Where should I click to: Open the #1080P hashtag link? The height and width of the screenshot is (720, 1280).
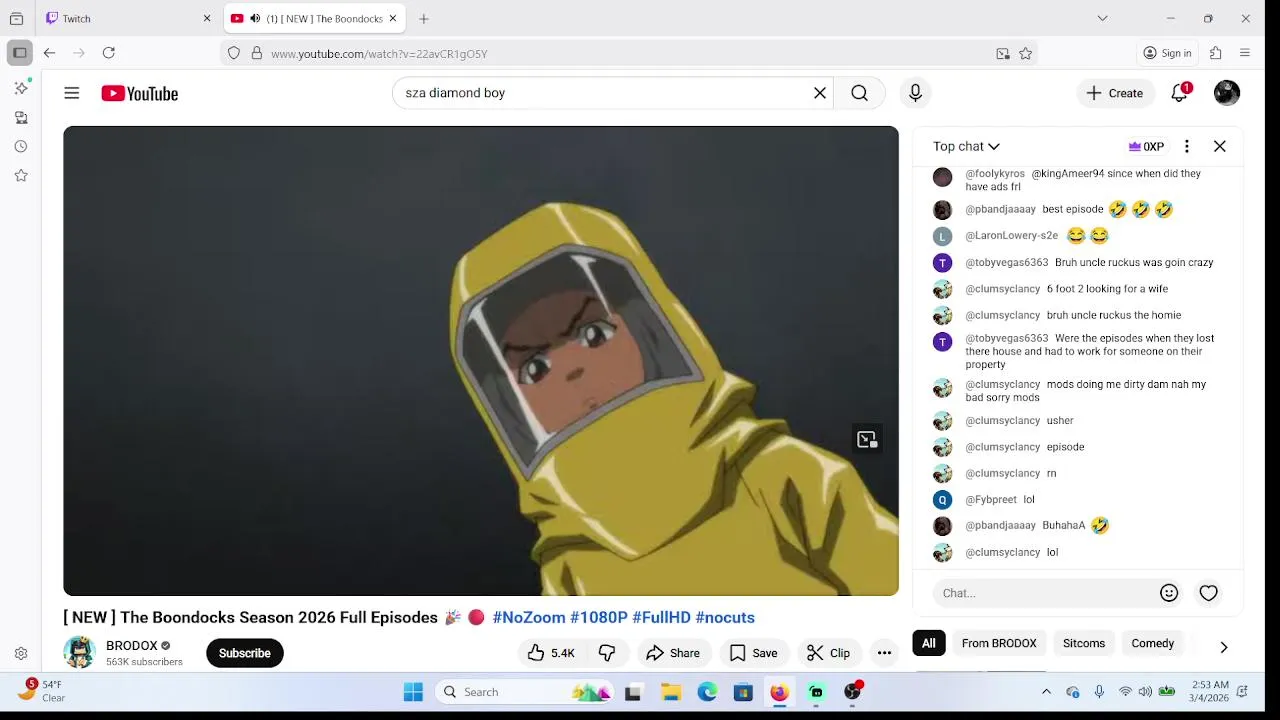pyautogui.click(x=599, y=618)
